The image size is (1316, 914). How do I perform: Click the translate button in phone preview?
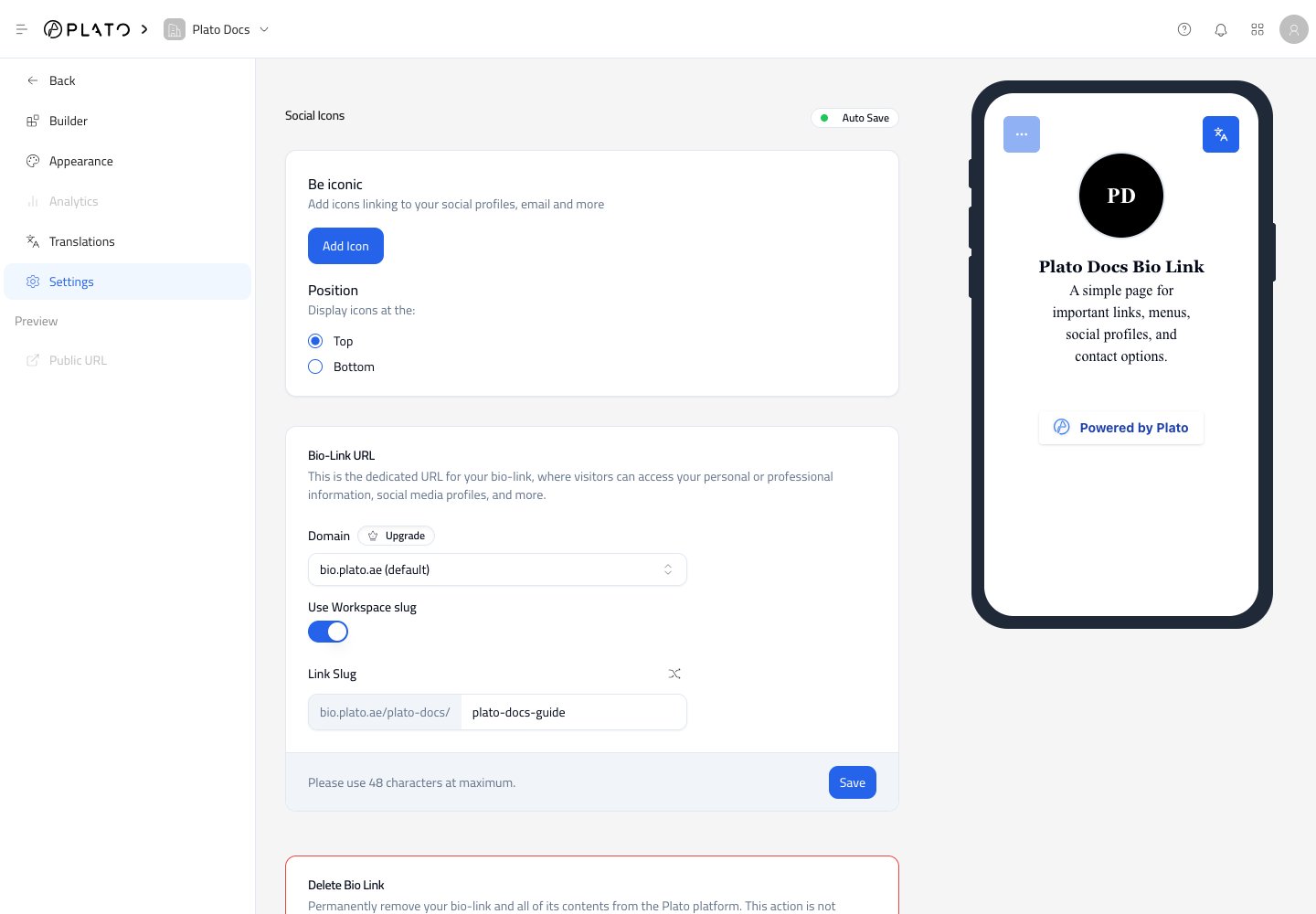1221,134
